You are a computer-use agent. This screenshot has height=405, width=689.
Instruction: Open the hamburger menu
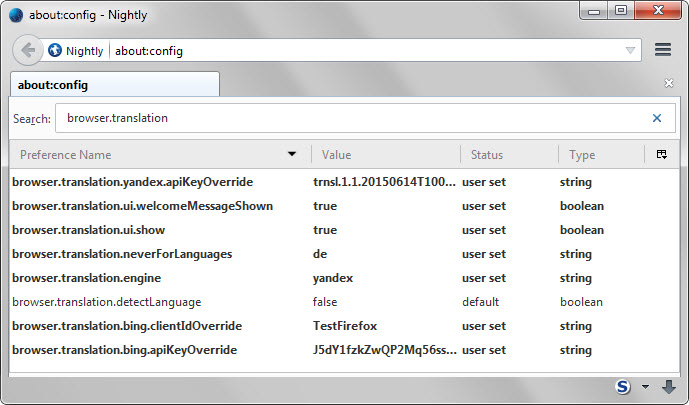[x=663, y=50]
